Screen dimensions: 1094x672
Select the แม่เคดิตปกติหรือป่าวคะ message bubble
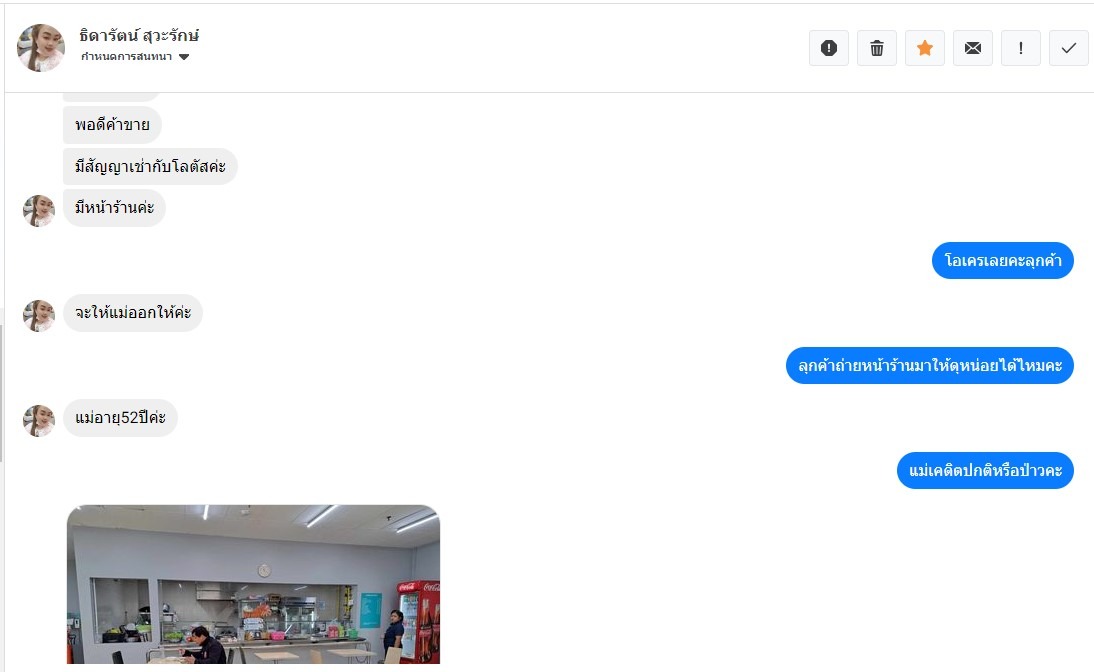coord(985,470)
